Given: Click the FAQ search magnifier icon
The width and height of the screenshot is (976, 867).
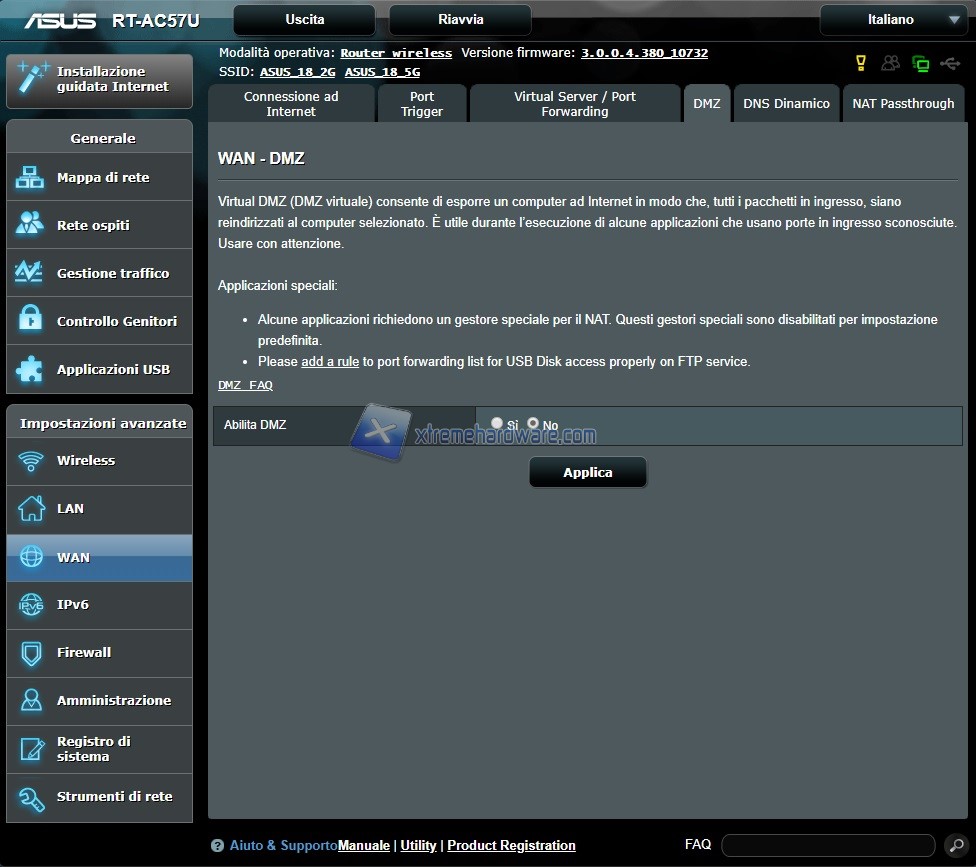Looking at the screenshot, I should (x=955, y=846).
